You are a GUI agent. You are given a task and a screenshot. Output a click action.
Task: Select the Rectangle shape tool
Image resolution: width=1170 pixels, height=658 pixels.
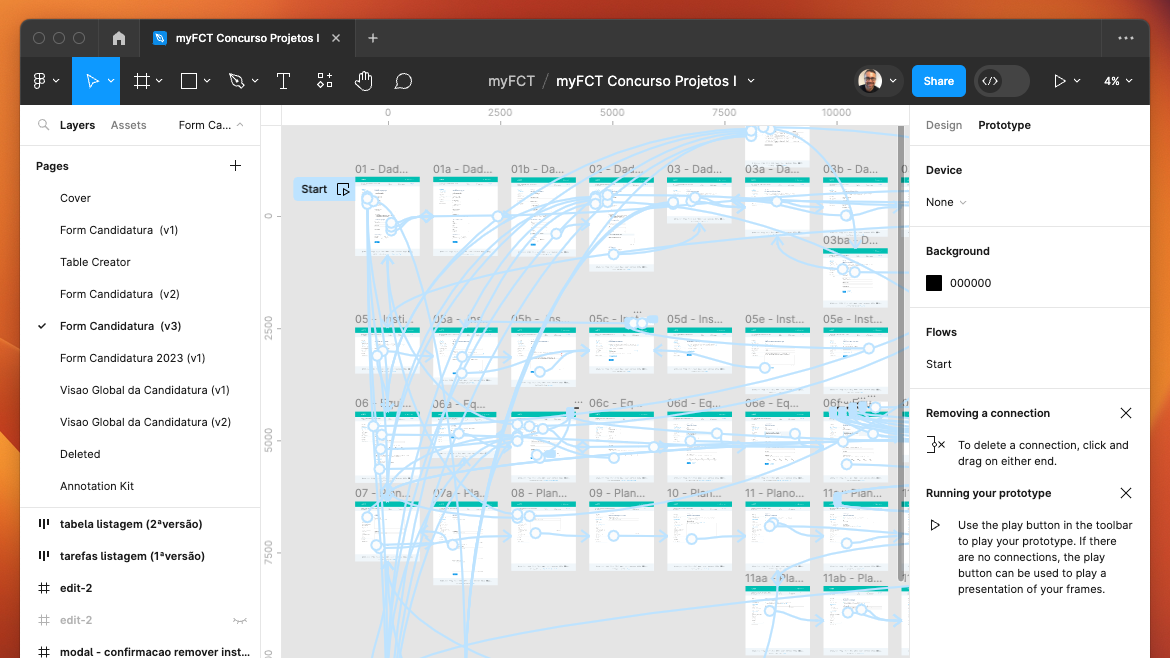point(188,81)
